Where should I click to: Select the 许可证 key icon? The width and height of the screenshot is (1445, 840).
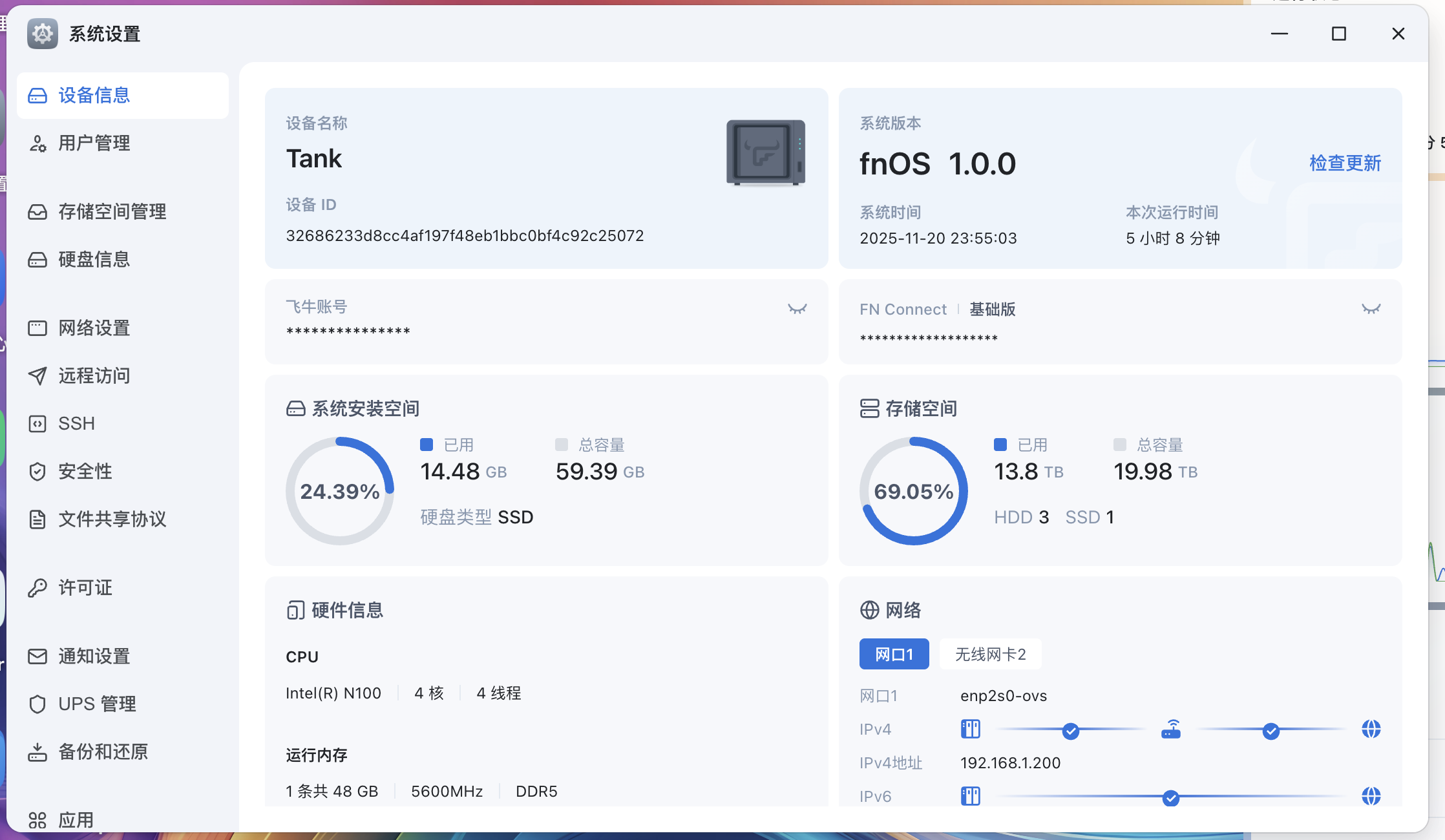[37, 588]
